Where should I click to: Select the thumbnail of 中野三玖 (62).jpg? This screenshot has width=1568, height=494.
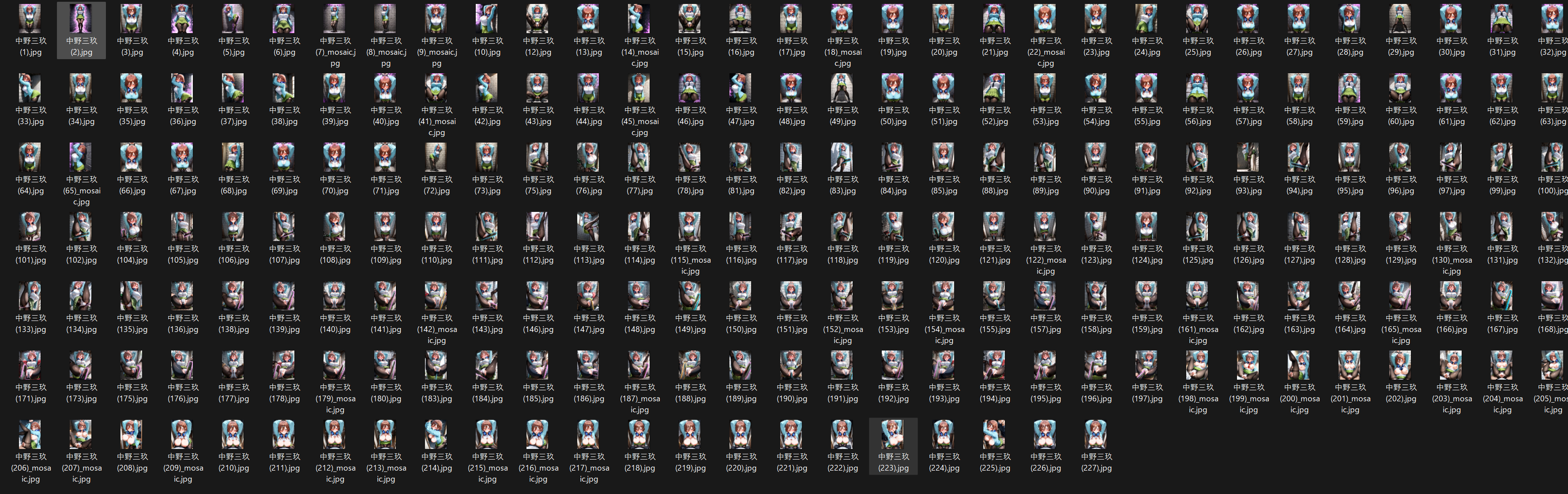(1502, 88)
